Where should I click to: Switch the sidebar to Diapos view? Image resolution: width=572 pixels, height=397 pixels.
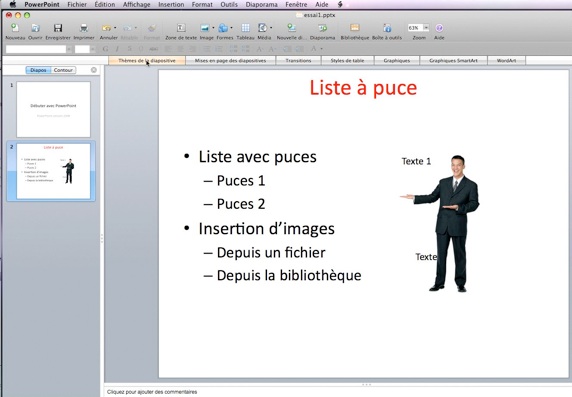38,70
